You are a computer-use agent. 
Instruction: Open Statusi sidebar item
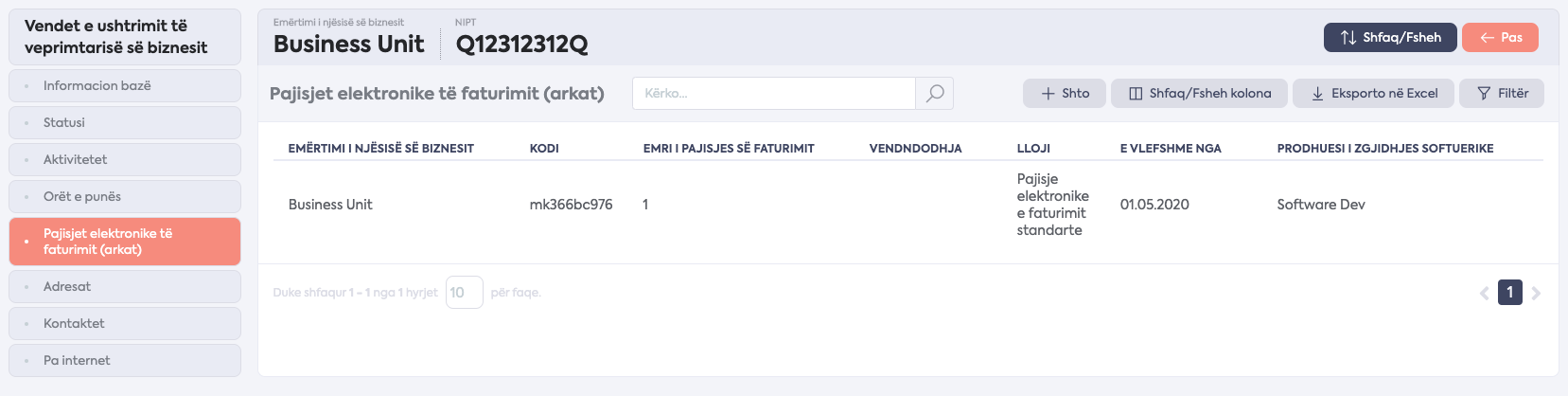click(x=125, y=122)
